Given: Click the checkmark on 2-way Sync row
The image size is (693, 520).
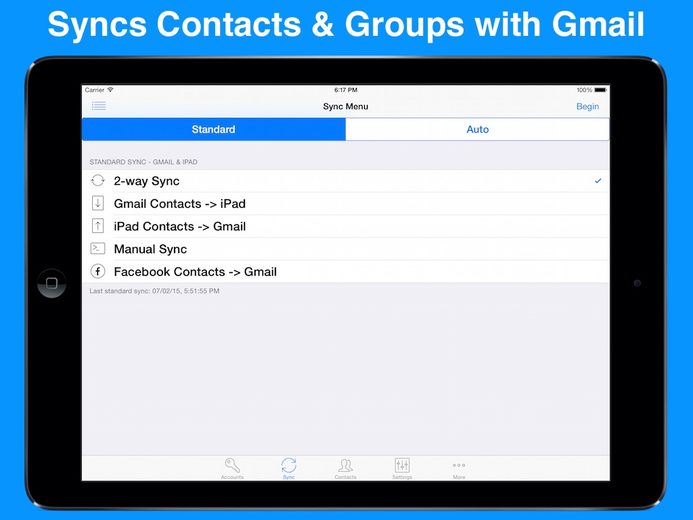Looking at the screenshot, I should [x=598, y=181].
